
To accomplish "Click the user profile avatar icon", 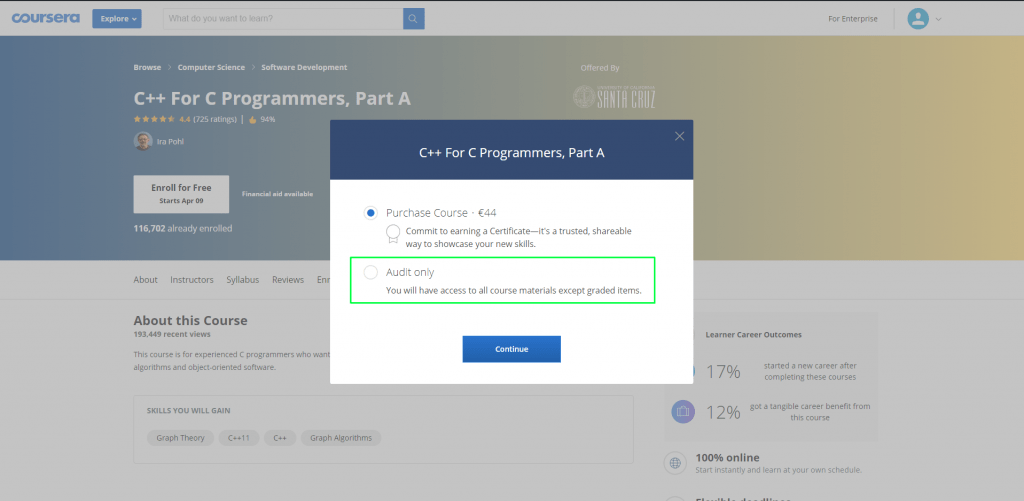I will click(918, 18).
